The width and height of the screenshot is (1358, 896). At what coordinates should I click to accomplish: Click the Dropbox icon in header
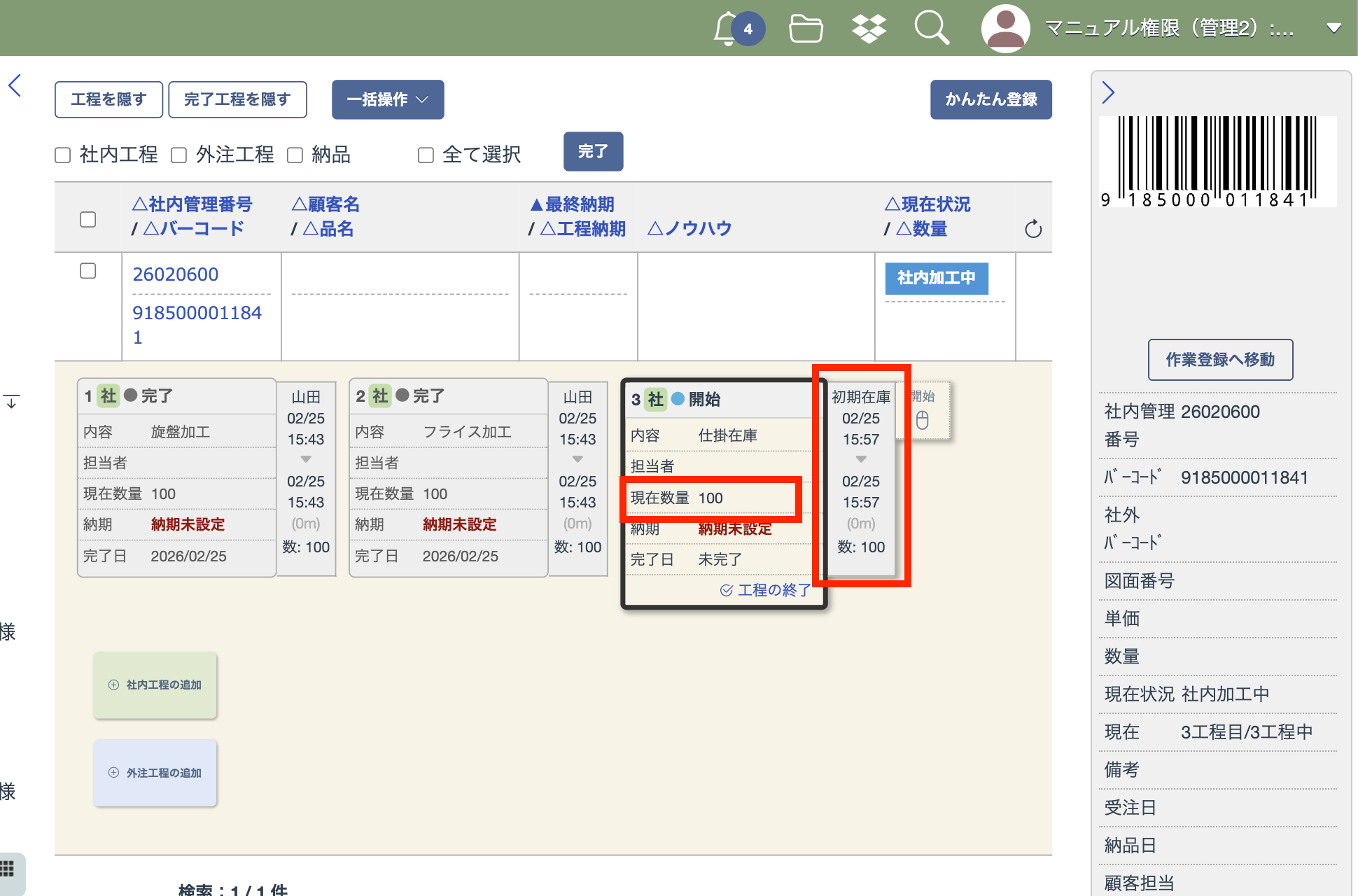point(869,29)
